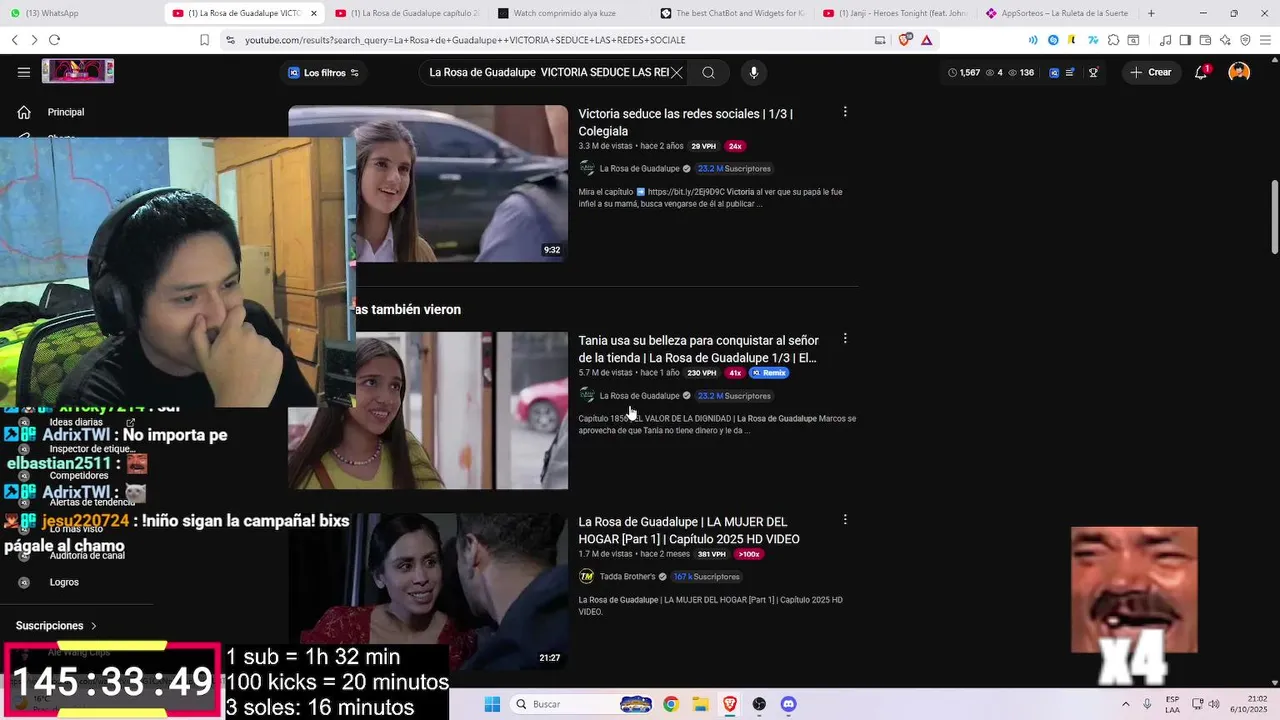Click the 24x badge on Victoria video

[735, 146]
